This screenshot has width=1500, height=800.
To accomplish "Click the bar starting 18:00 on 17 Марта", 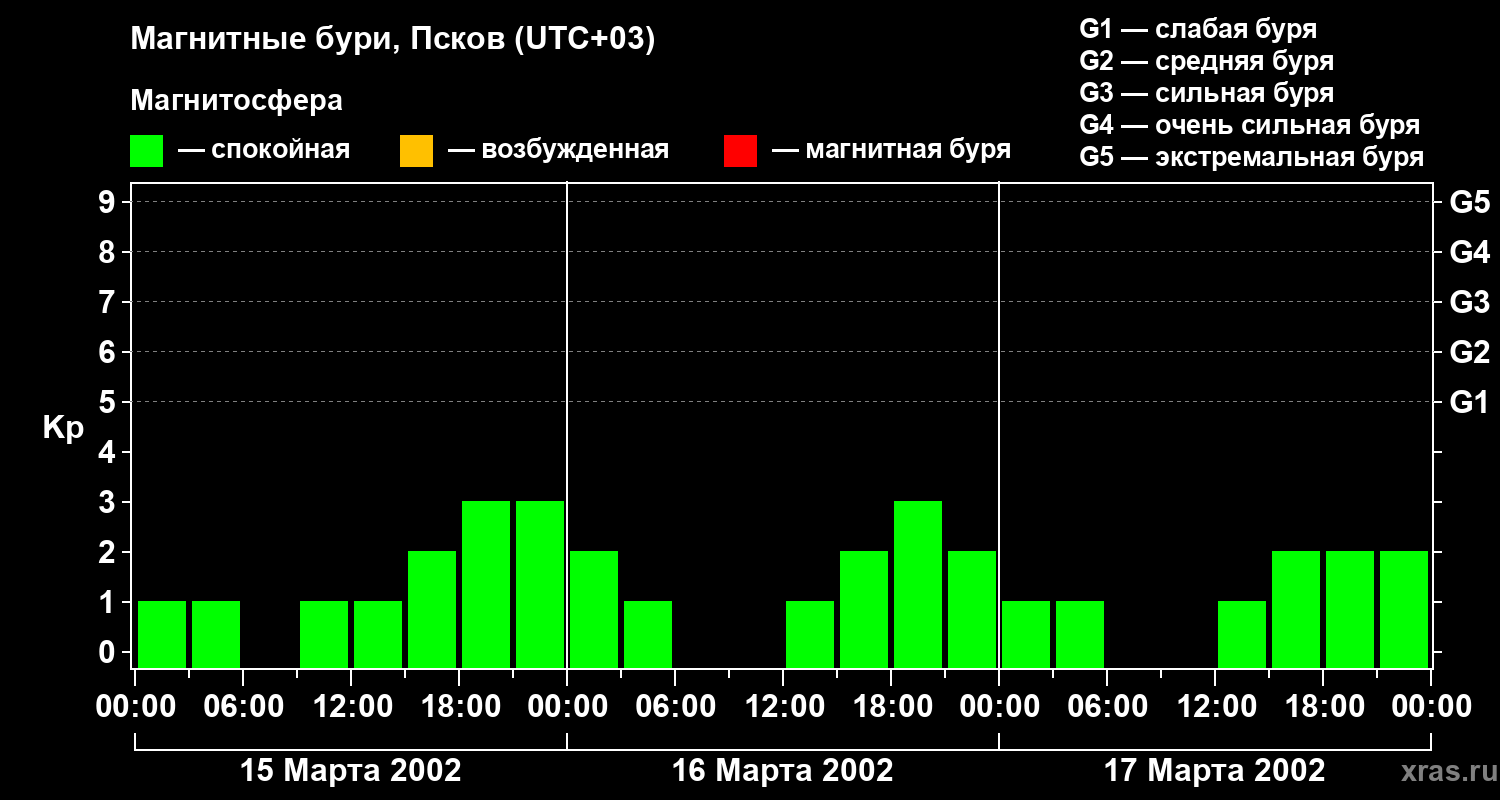I will click(1350, 609).
